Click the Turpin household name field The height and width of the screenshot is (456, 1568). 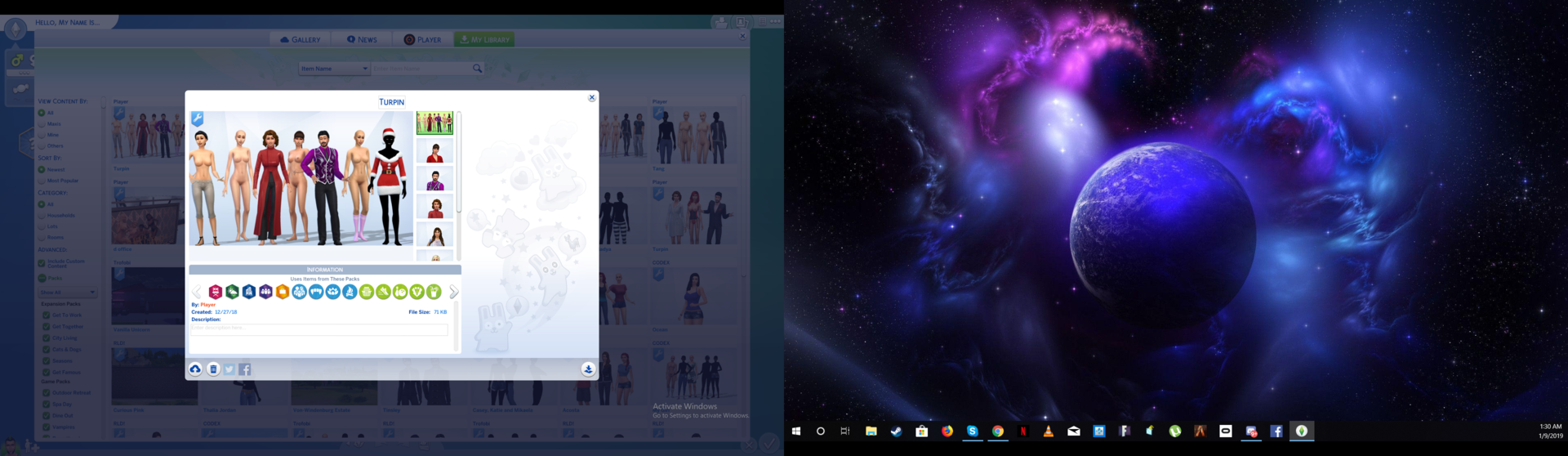392,102
